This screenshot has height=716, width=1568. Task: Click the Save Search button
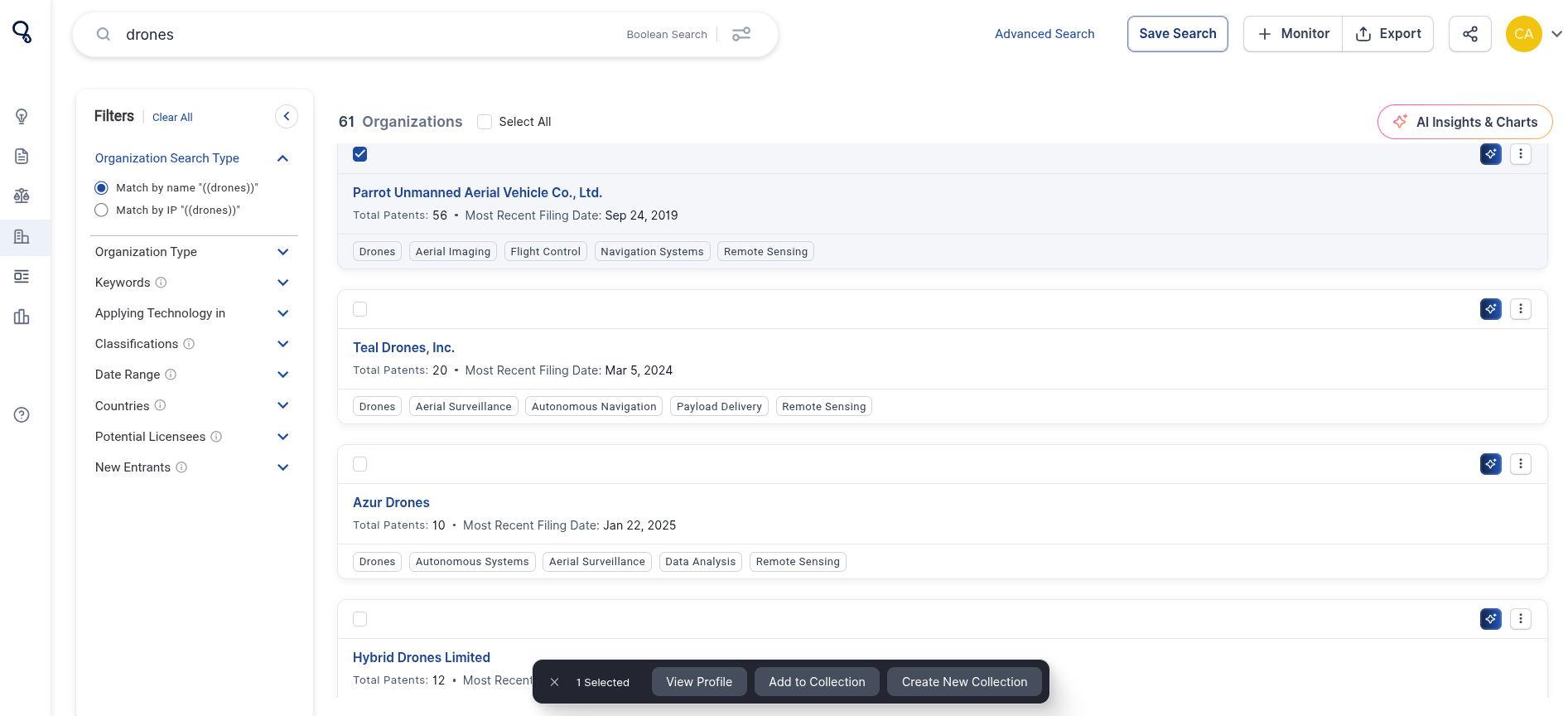click(1177, 34)
